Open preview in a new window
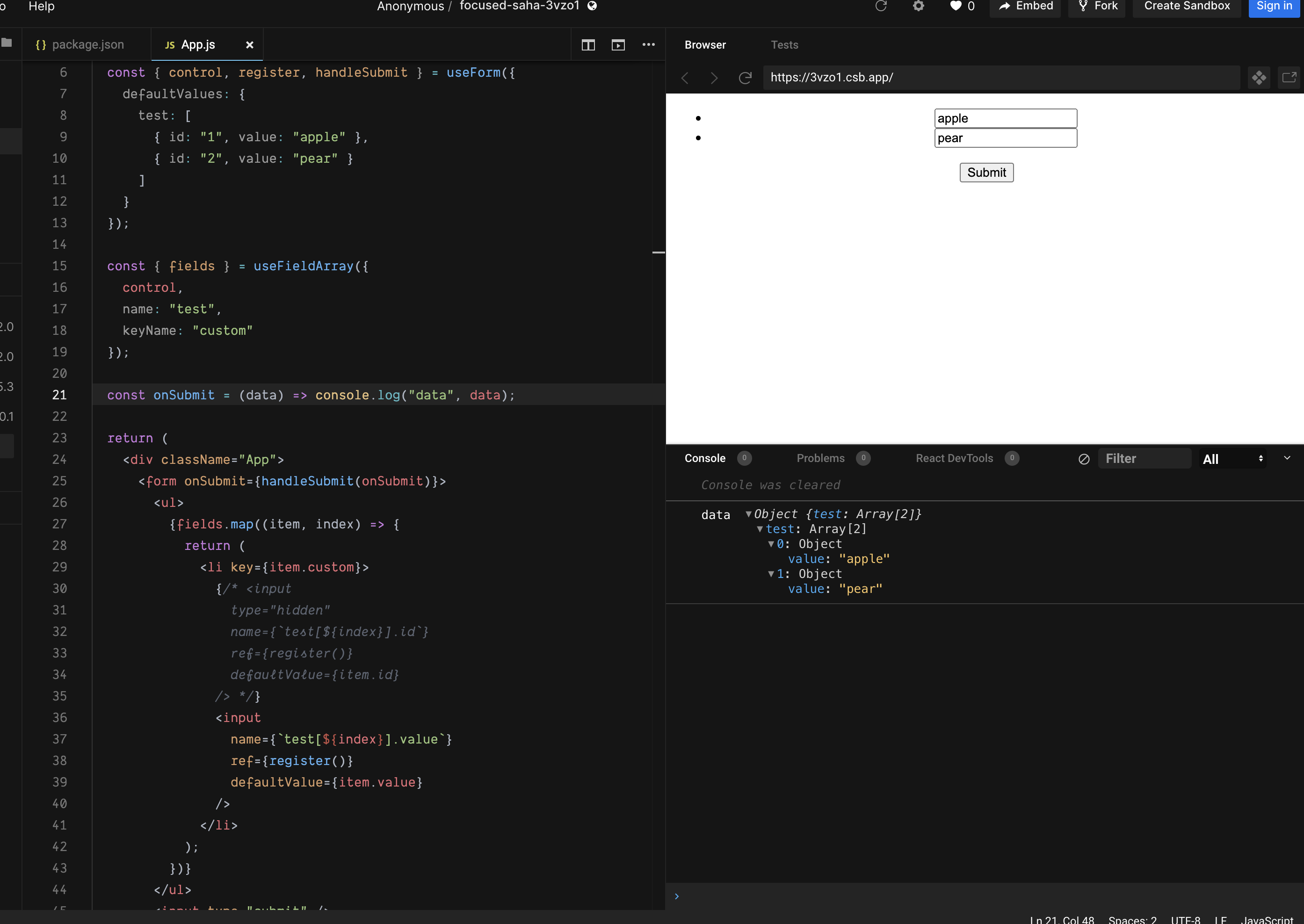Viewport: 1304px width, 924px height. coord(1289,77)
